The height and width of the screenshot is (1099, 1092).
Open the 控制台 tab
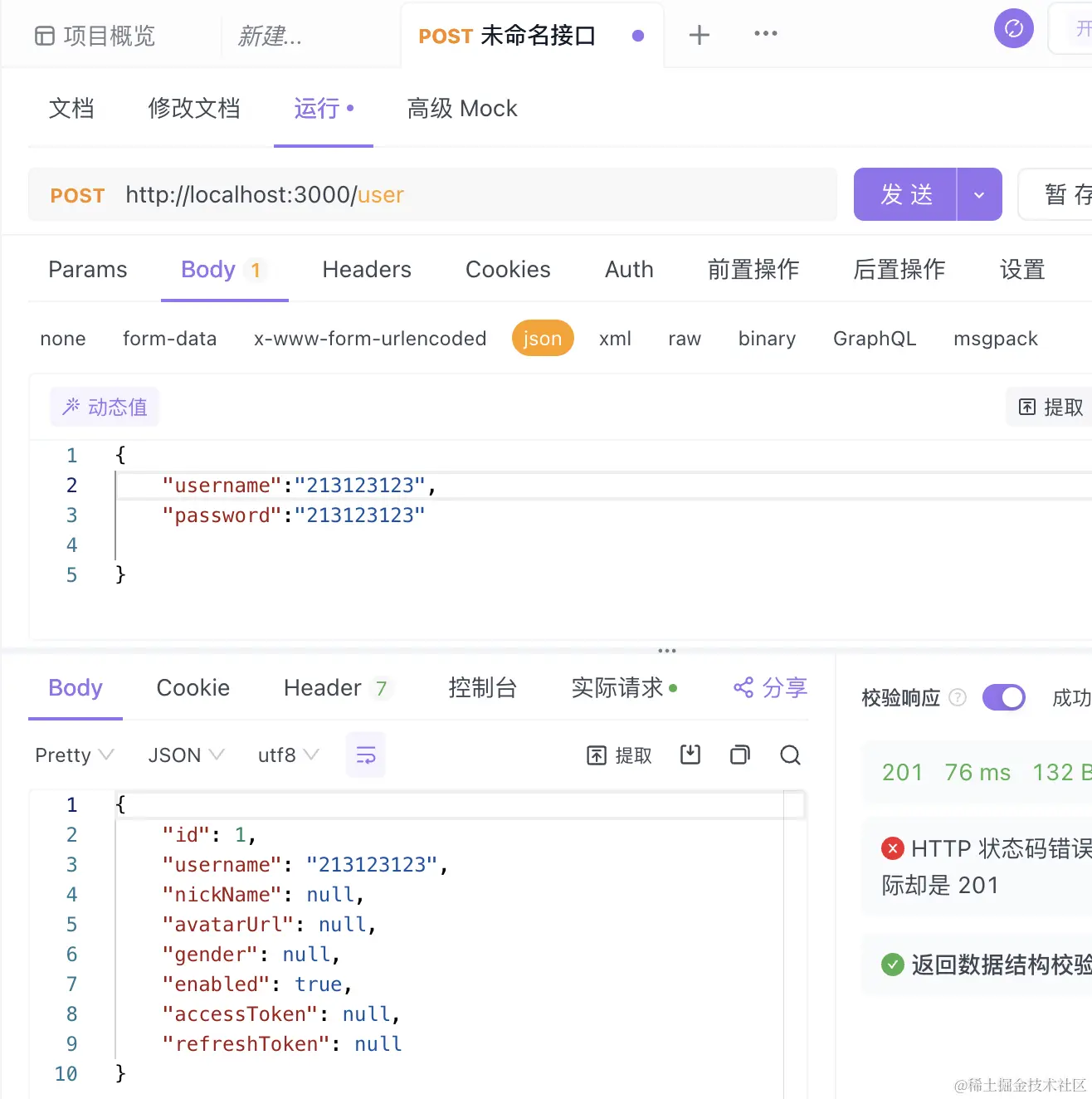(x=483, y=688)
